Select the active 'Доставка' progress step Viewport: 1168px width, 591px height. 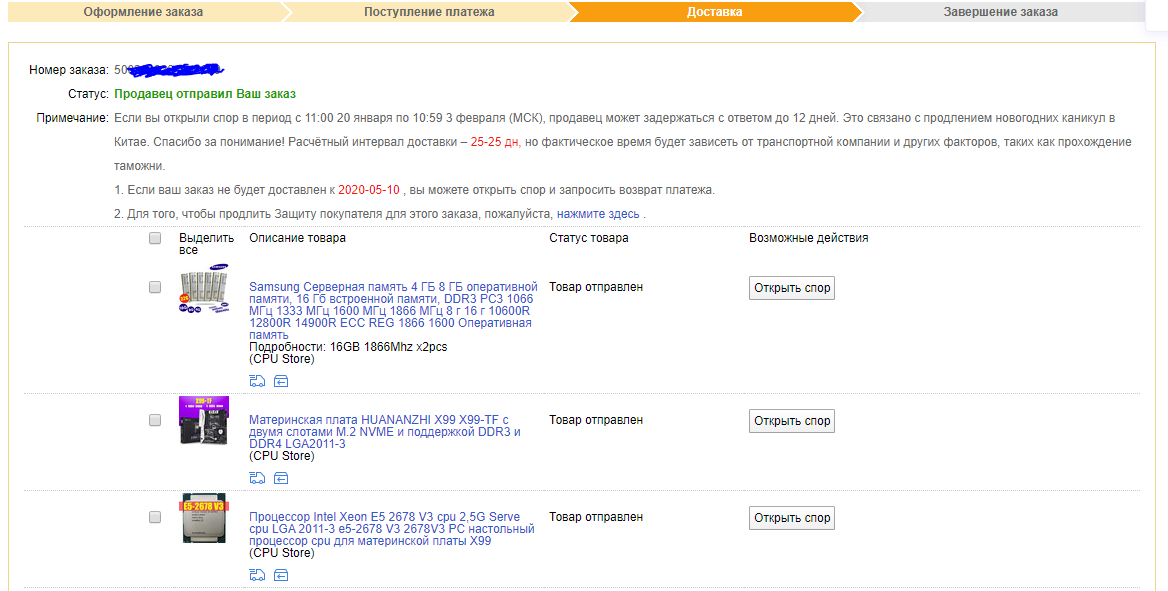pyautogui.click(x=714, y=12)
